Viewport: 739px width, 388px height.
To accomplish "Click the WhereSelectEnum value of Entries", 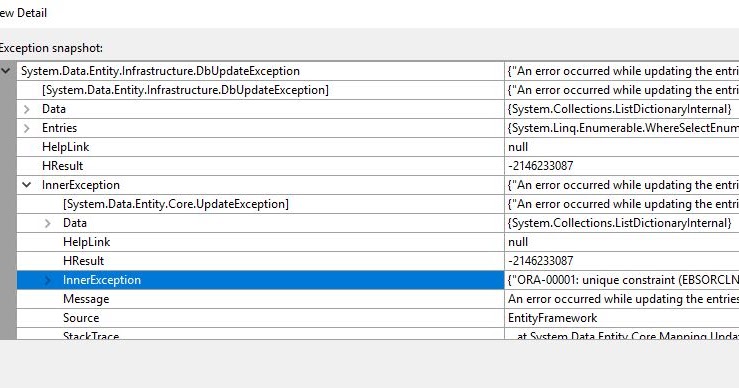I will [x=623, y=128].
